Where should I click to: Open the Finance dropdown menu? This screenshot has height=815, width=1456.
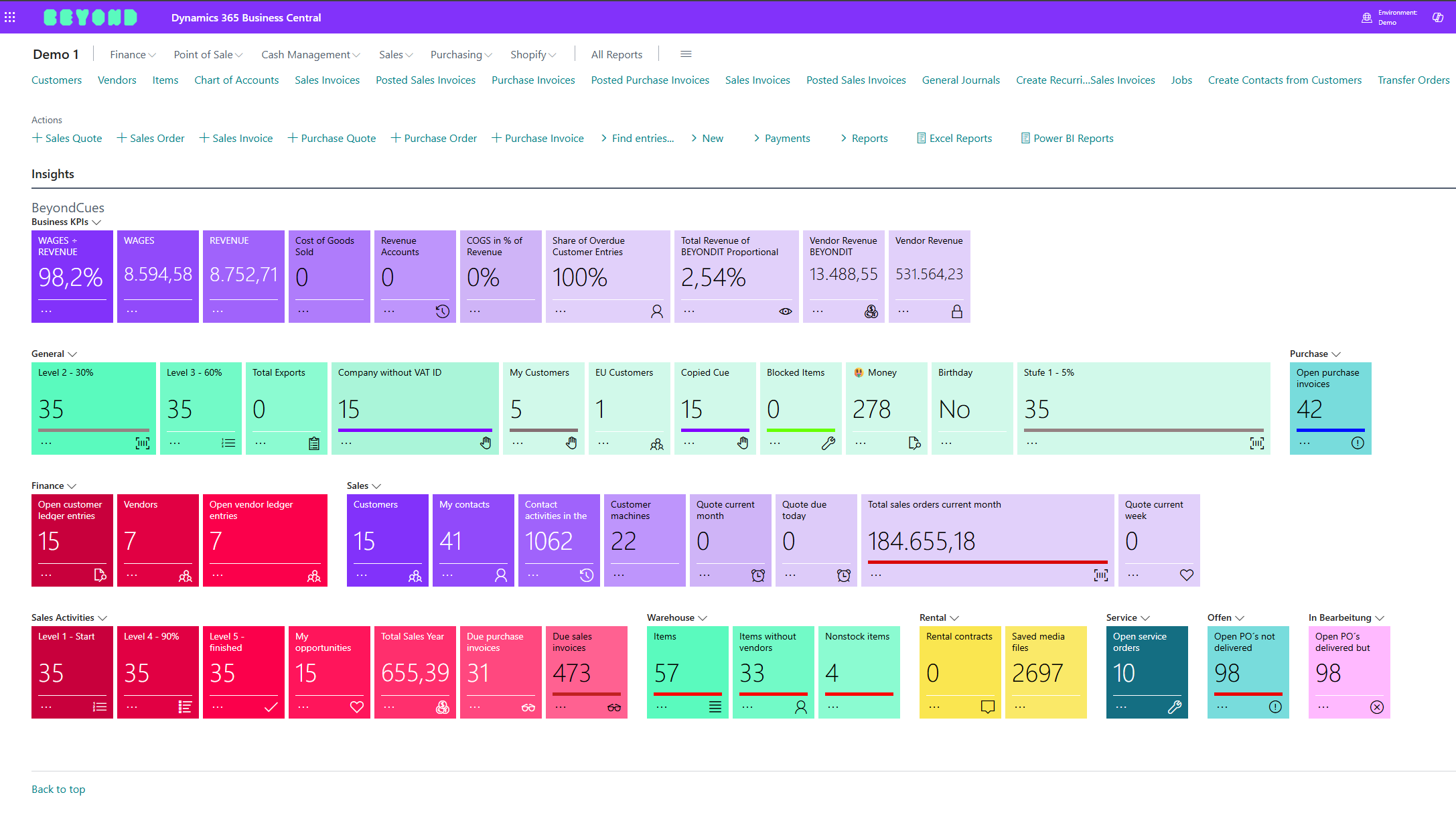tap(133, 54)
